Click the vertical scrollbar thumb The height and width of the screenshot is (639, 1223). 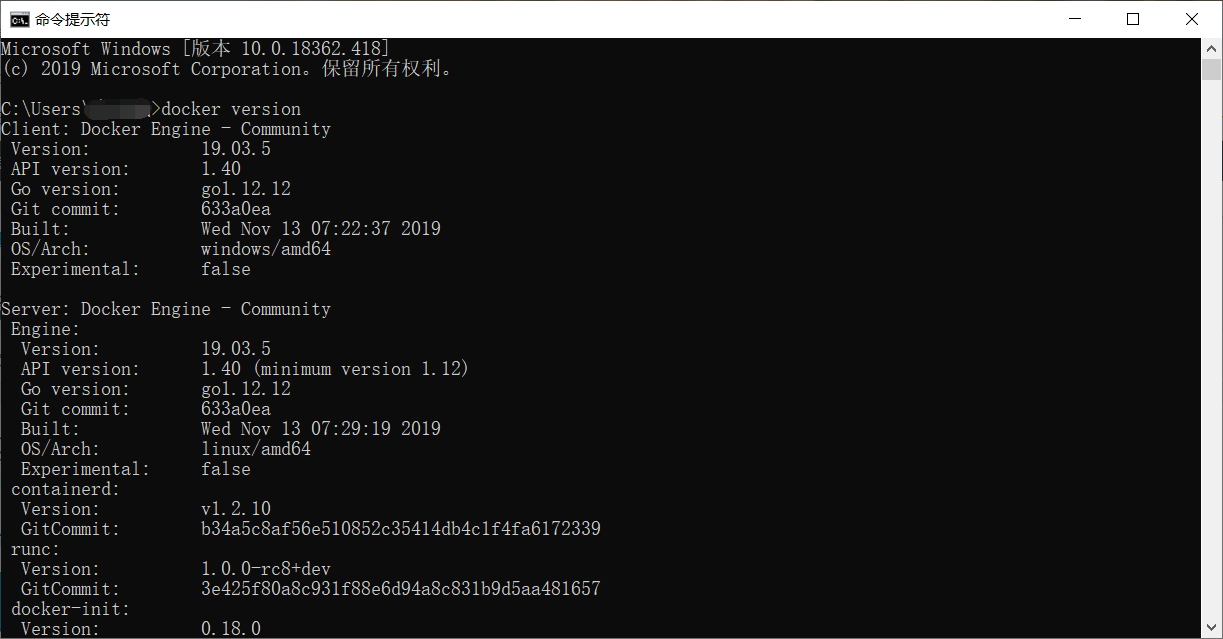tap(1211, 69)
